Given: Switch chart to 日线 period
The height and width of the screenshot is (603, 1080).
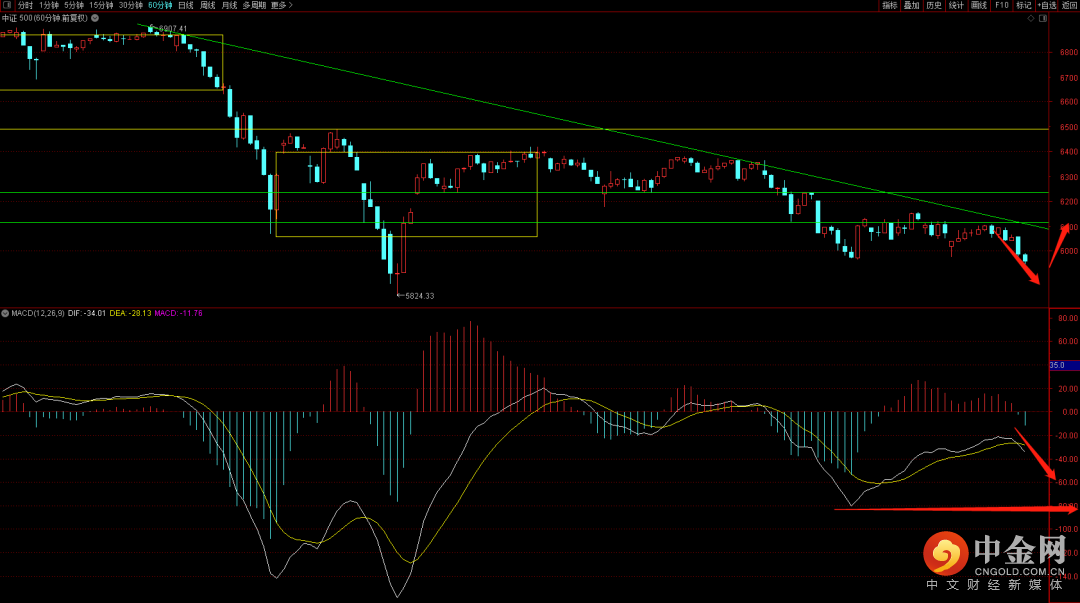Looking at the screenshot, I should point(185,5).
